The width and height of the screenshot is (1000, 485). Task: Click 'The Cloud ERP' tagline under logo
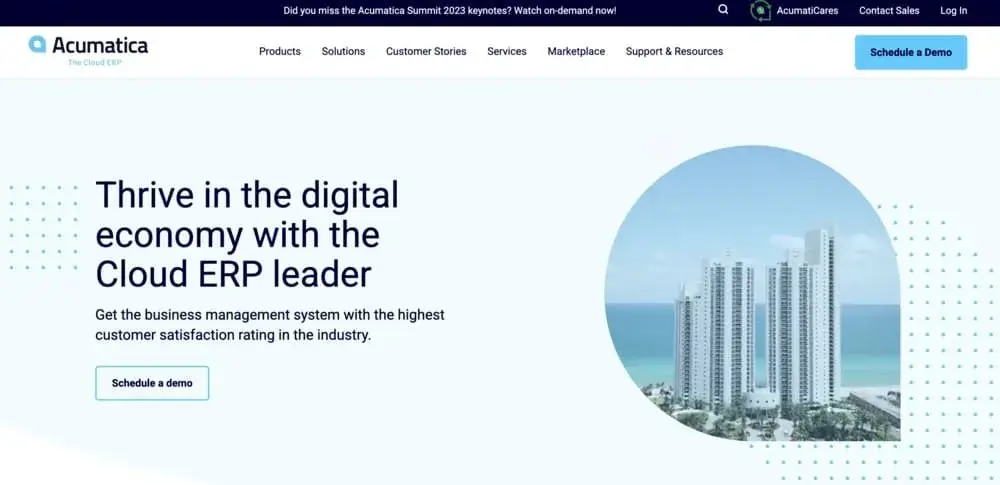pyautogui.click(x=94, y=63)
